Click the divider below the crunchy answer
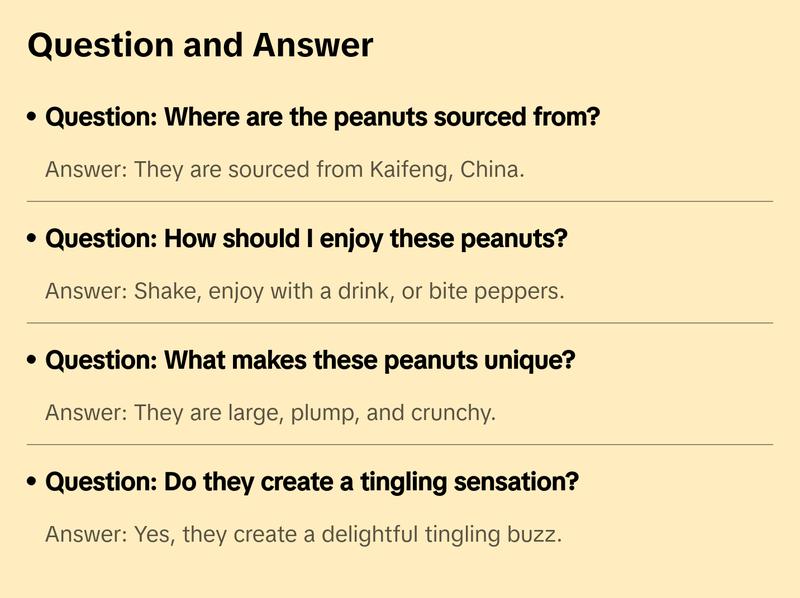This screenshot has height=598, width=800. pyautogui.click(x=400, y=444)
